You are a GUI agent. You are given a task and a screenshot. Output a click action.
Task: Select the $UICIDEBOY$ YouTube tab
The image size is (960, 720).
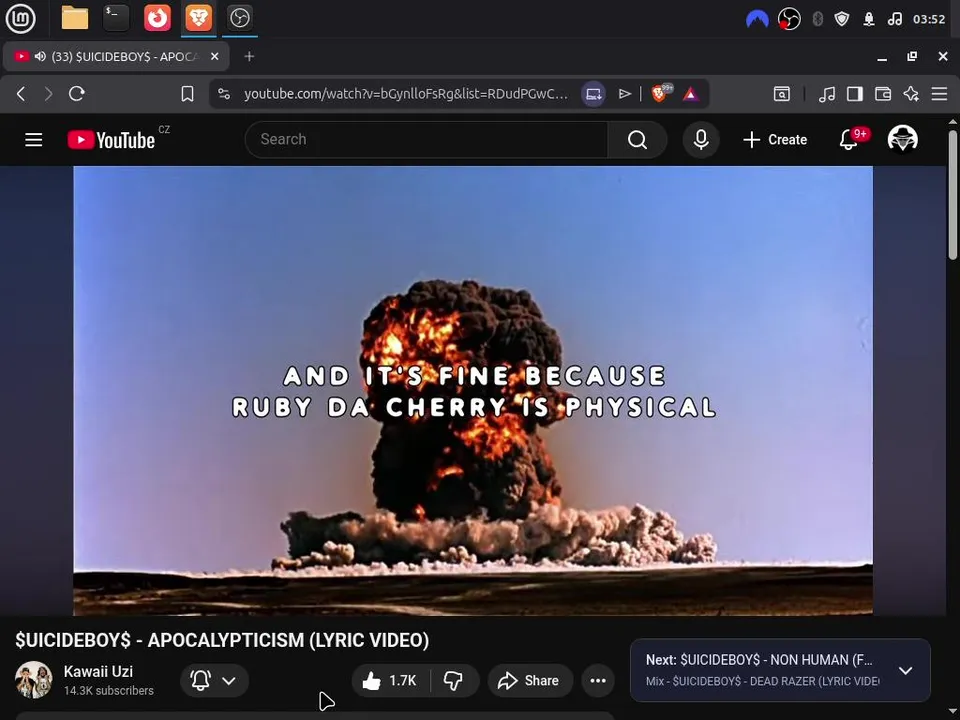click(x=116, y=56)
